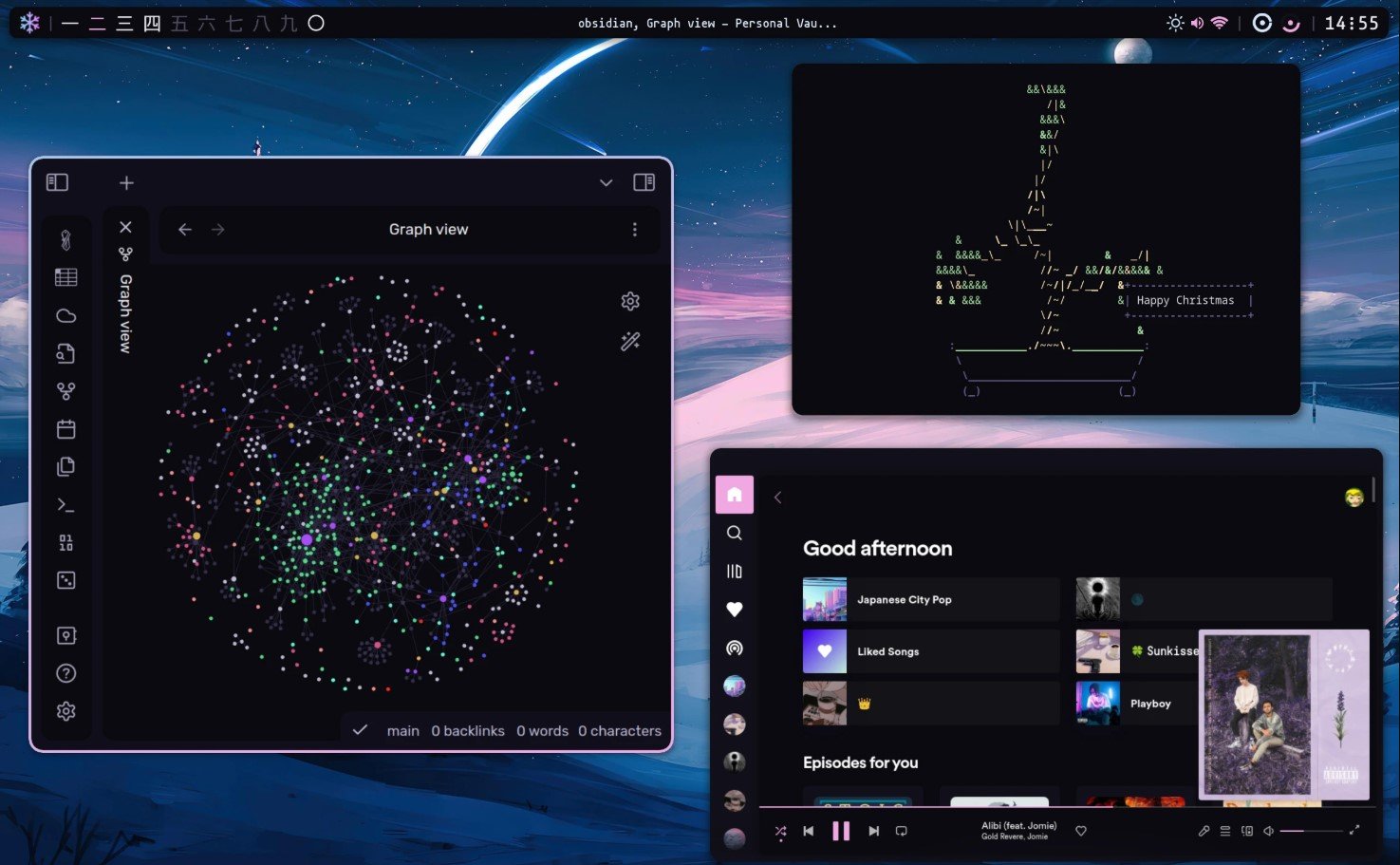Screen dimensions: 1400x865
Task: Open today's daily note calendar icon
Action: 66,428
